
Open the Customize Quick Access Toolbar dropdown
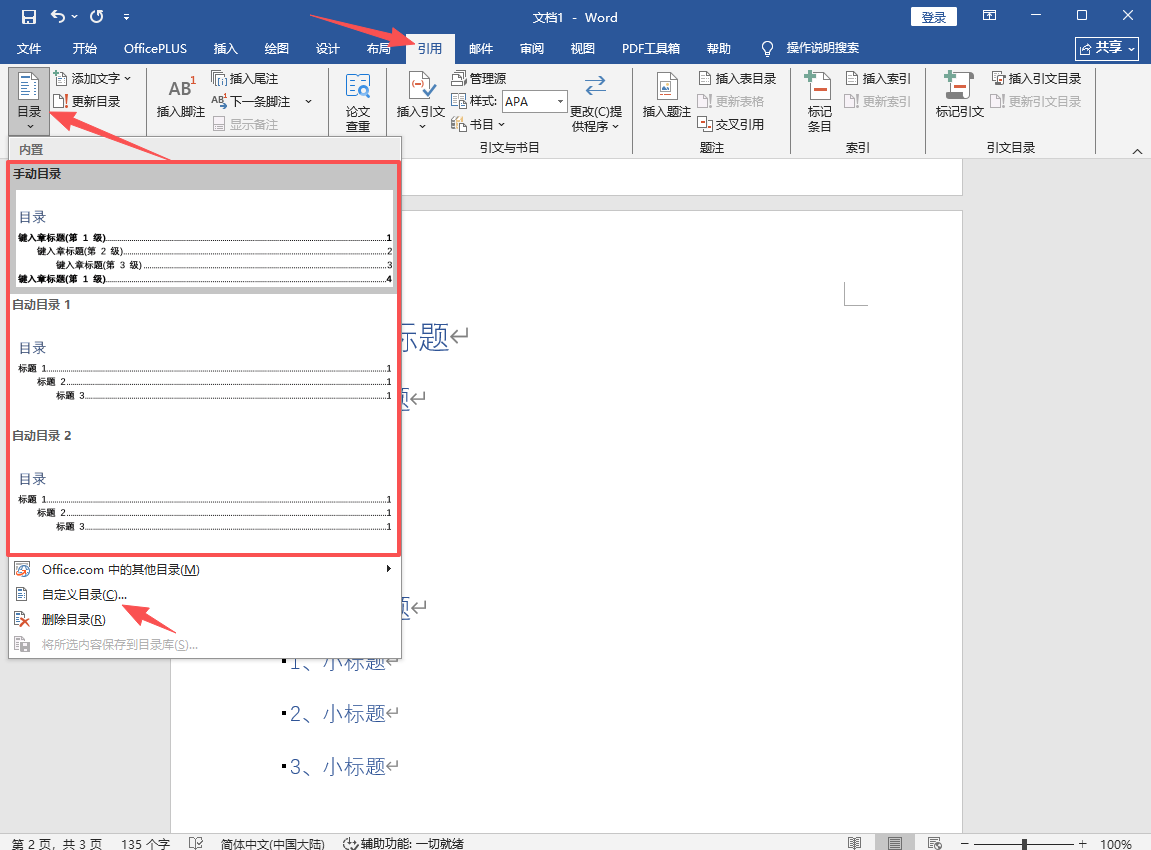(x=126, y=16)
